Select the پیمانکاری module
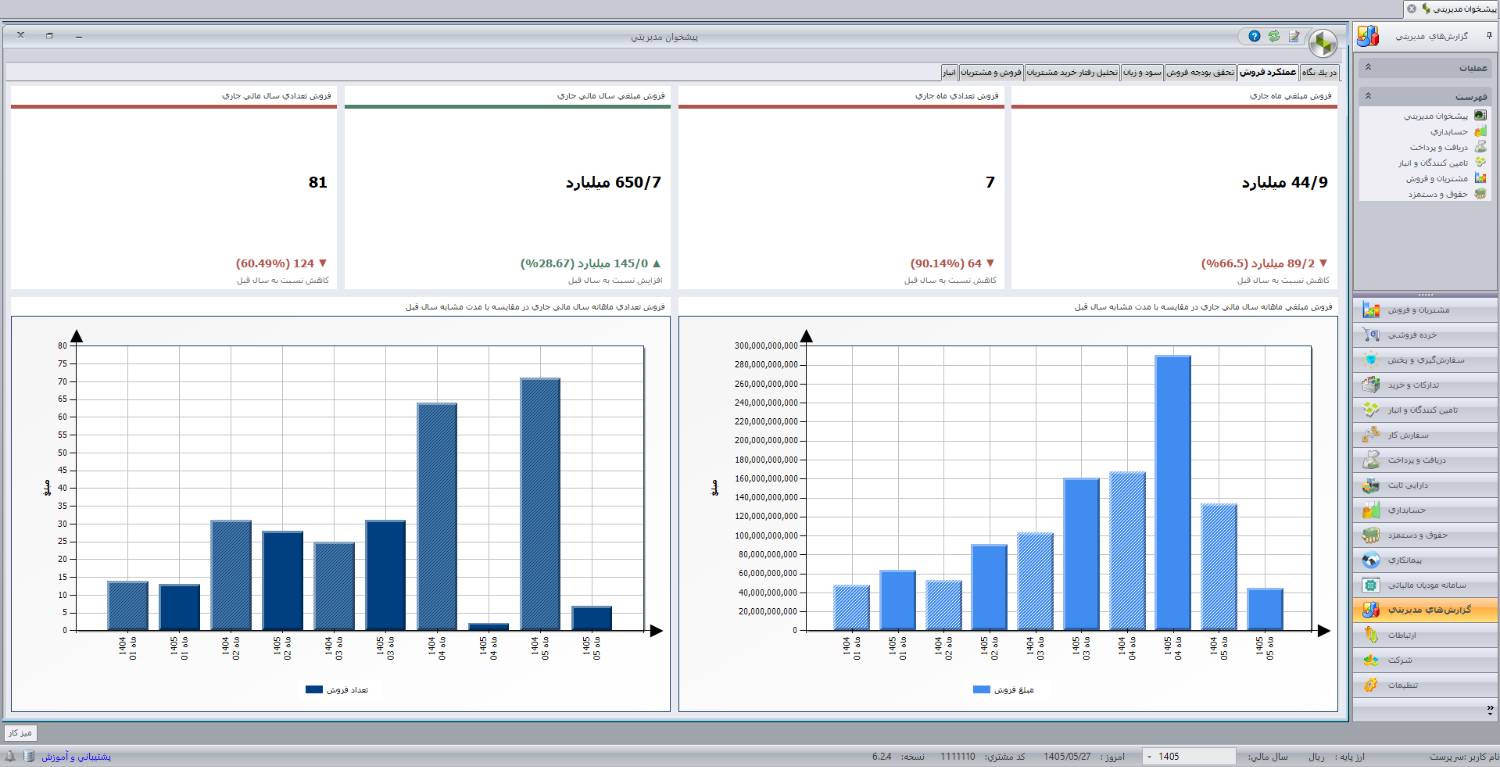 pos(1425,560)
